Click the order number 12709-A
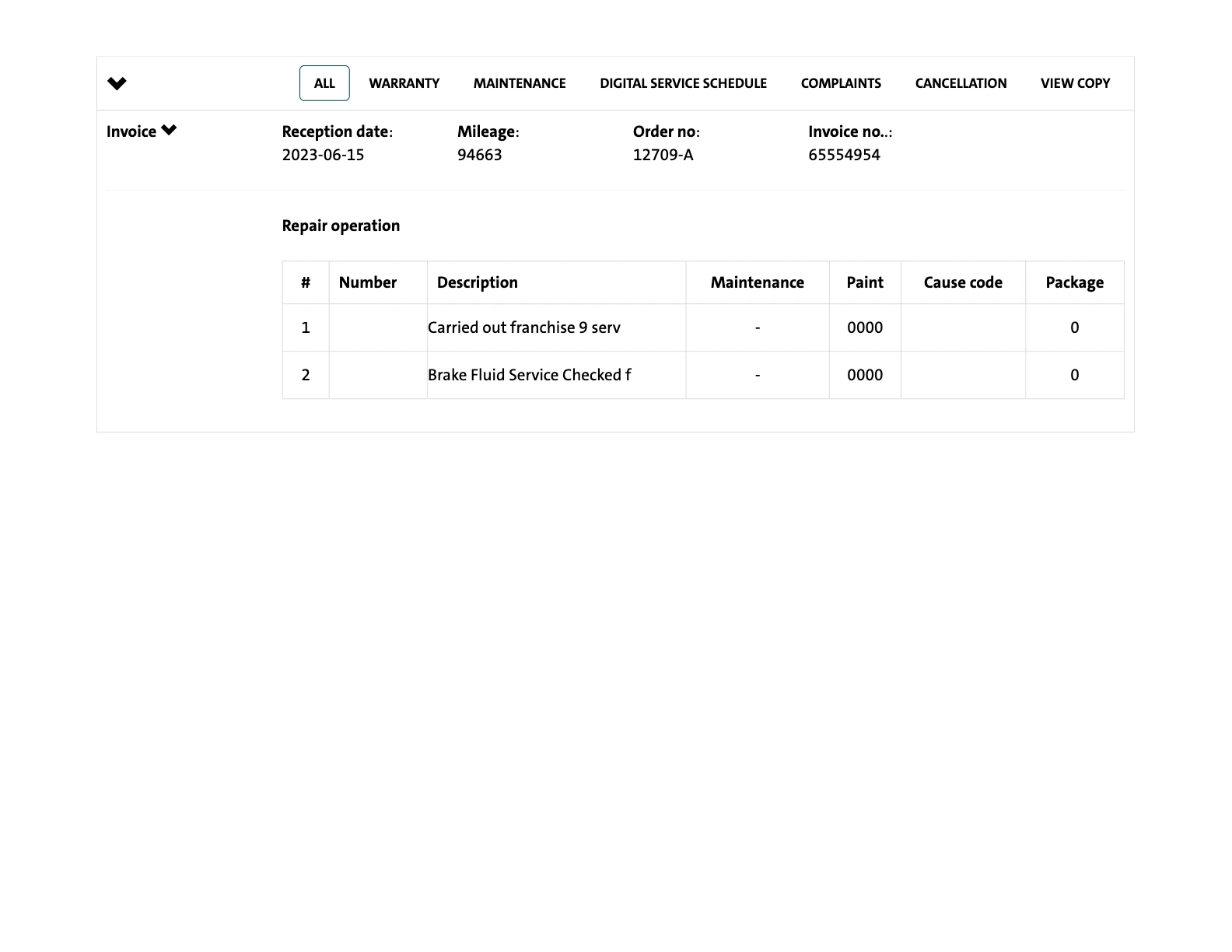 [x=663, y=155]
